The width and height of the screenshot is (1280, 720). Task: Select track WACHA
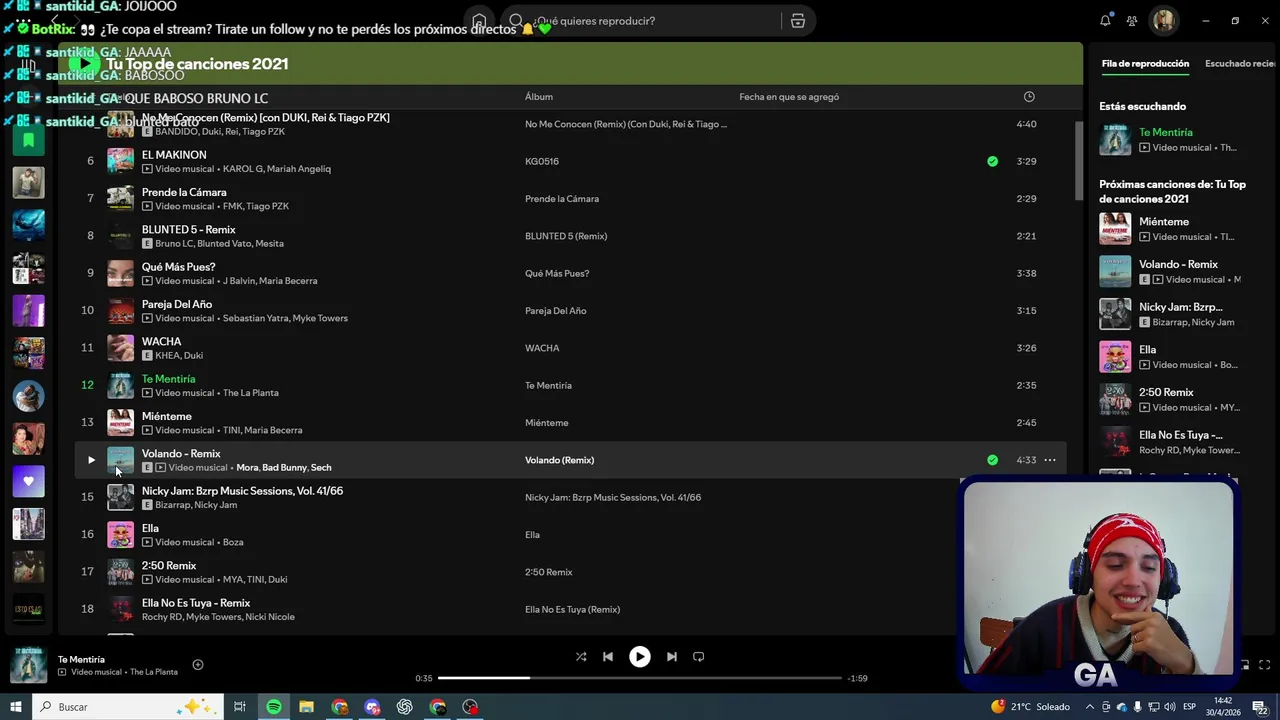[x=161, y=341]
